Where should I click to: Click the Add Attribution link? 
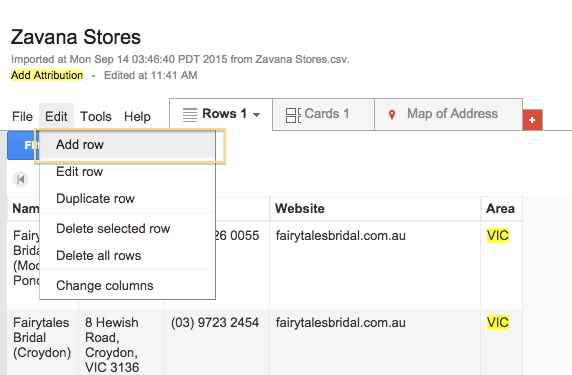[x=47, y=75]
